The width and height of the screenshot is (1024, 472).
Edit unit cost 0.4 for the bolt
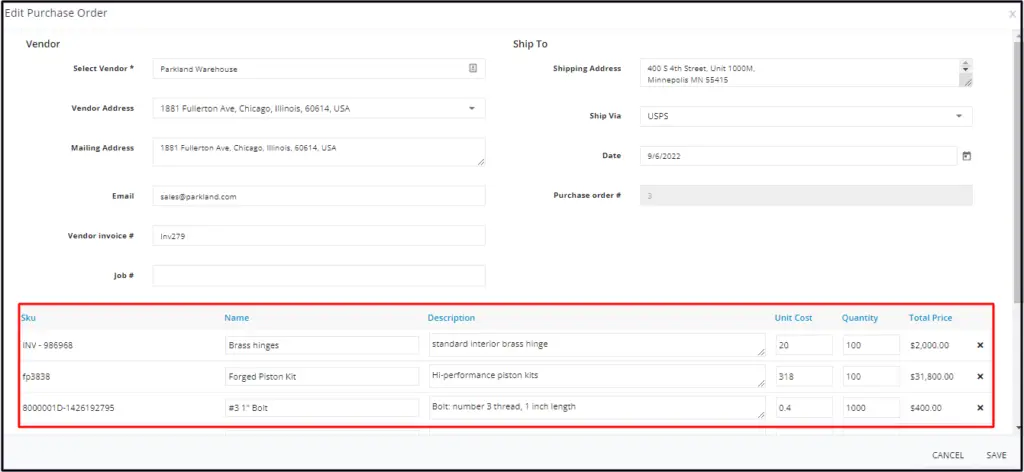tap(804, 407)
